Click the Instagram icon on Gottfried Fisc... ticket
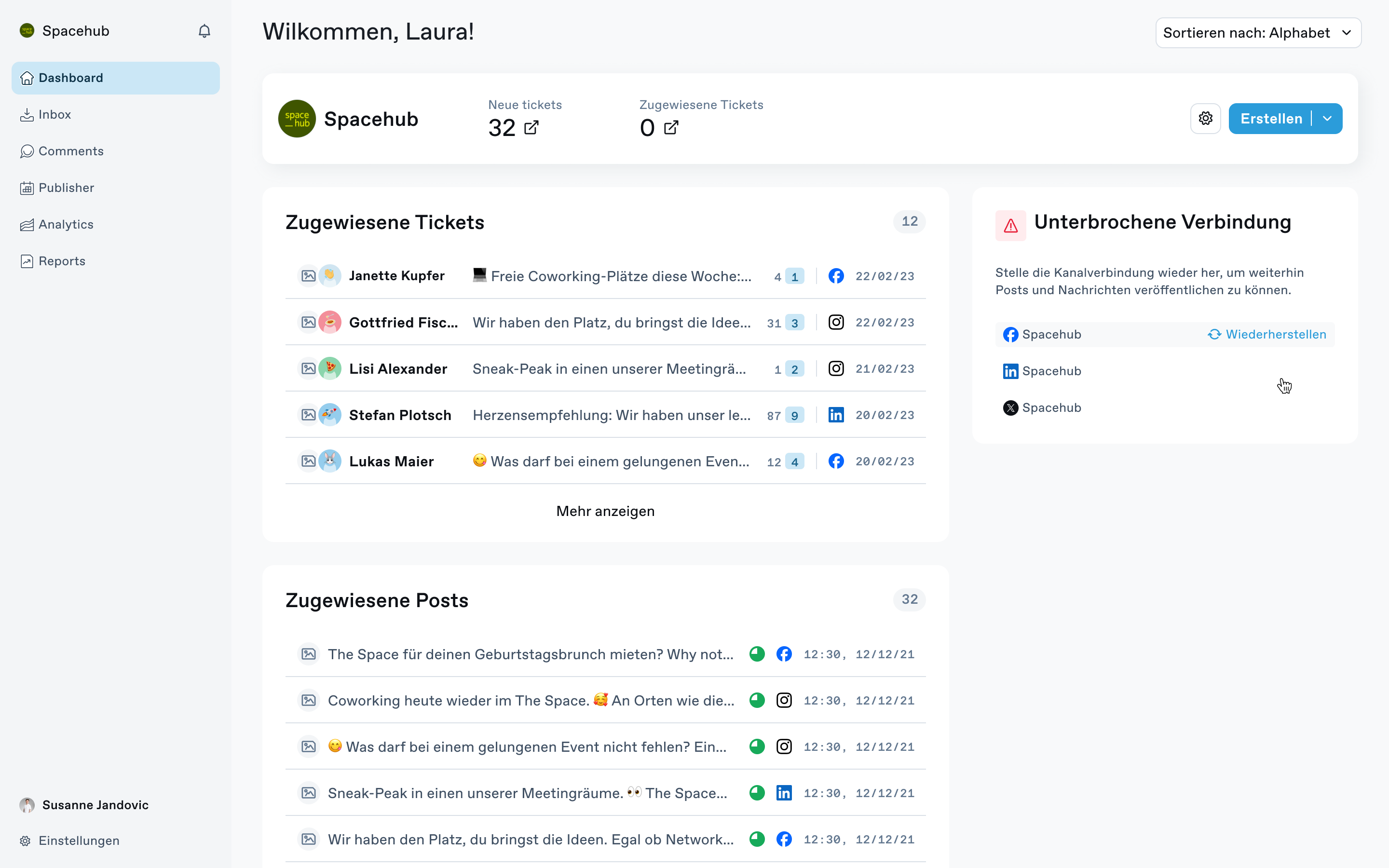The height and width of the screenshot is (868, 1389). [836, 323]
